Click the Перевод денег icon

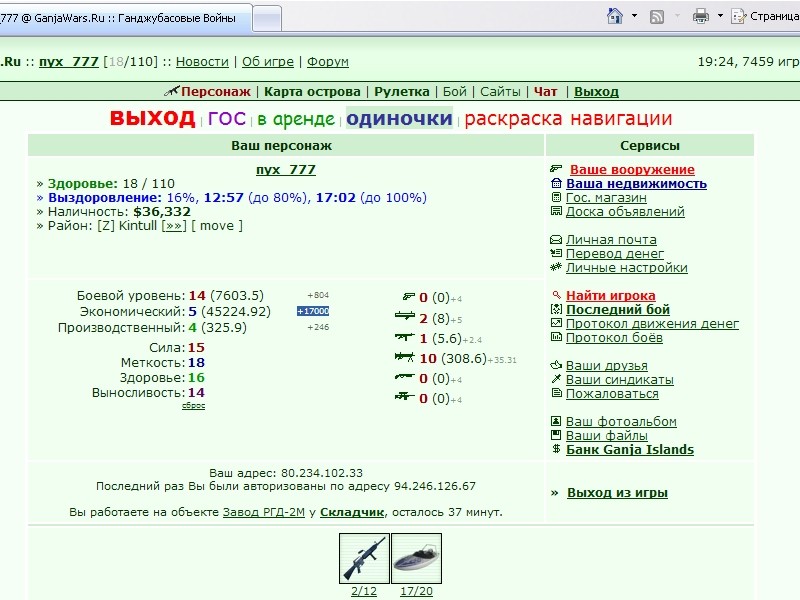556,253
